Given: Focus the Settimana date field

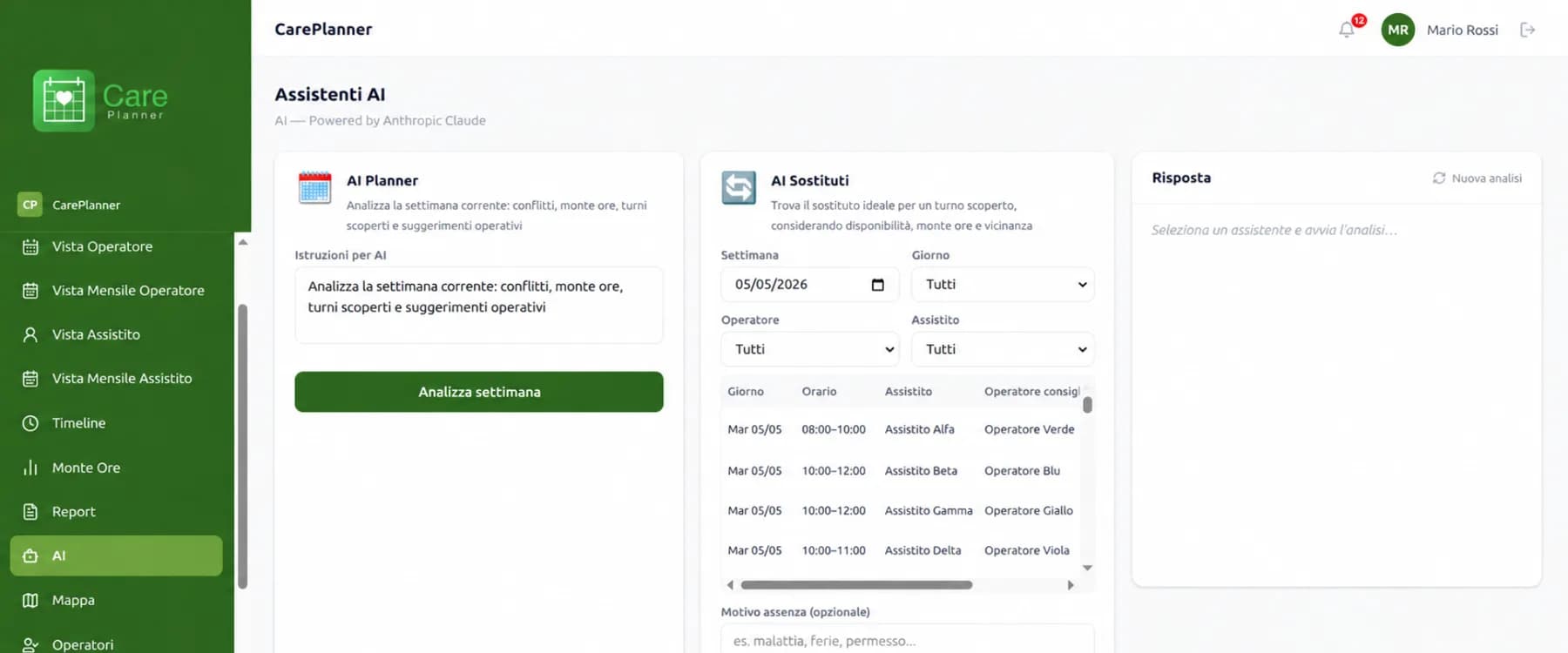Looking at the screenshot, I should pos(810,285).
